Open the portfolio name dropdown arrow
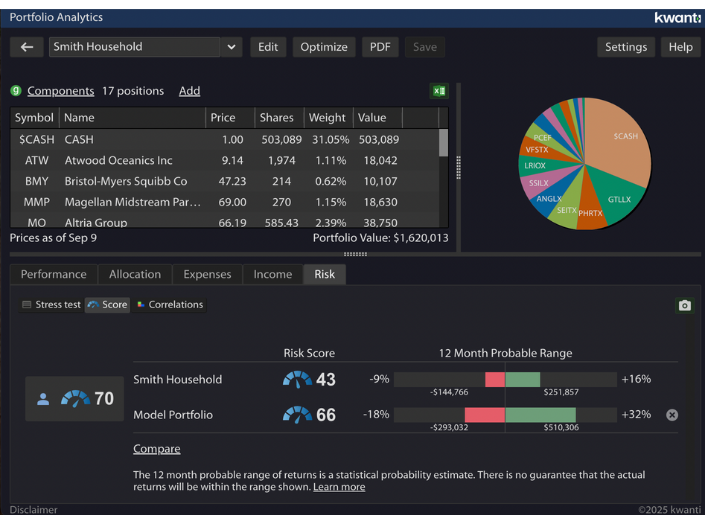Image resolution: width=705 pixels, height=524 pixels. point(232,47)
